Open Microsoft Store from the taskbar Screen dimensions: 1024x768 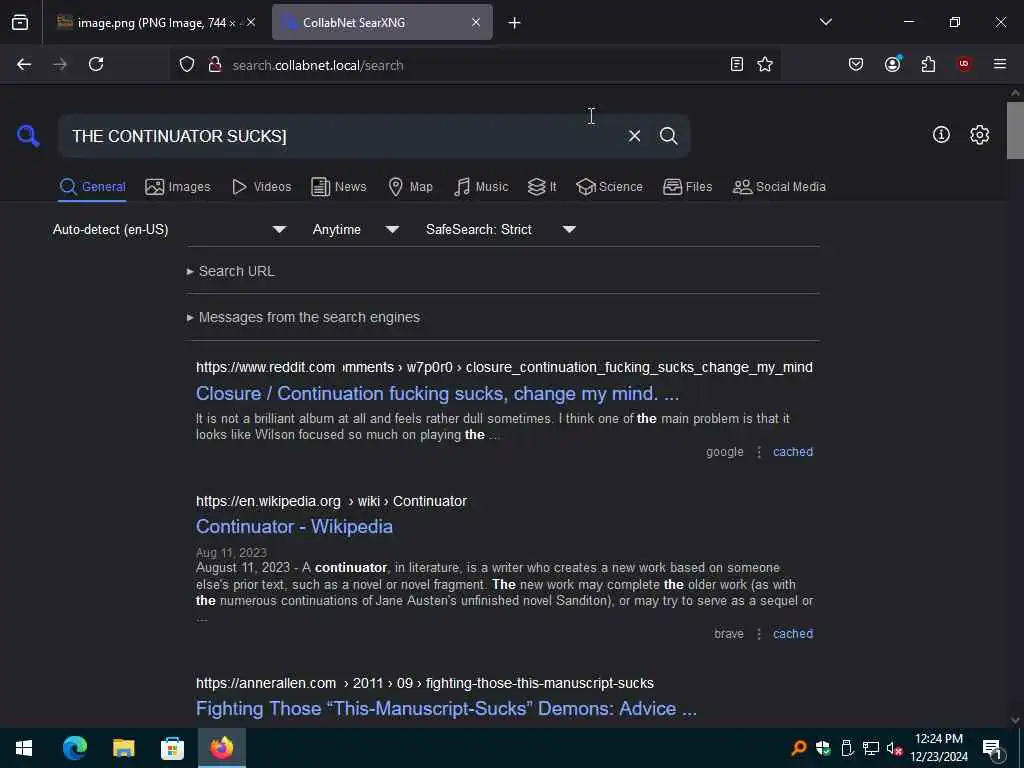tap(172, 748)
